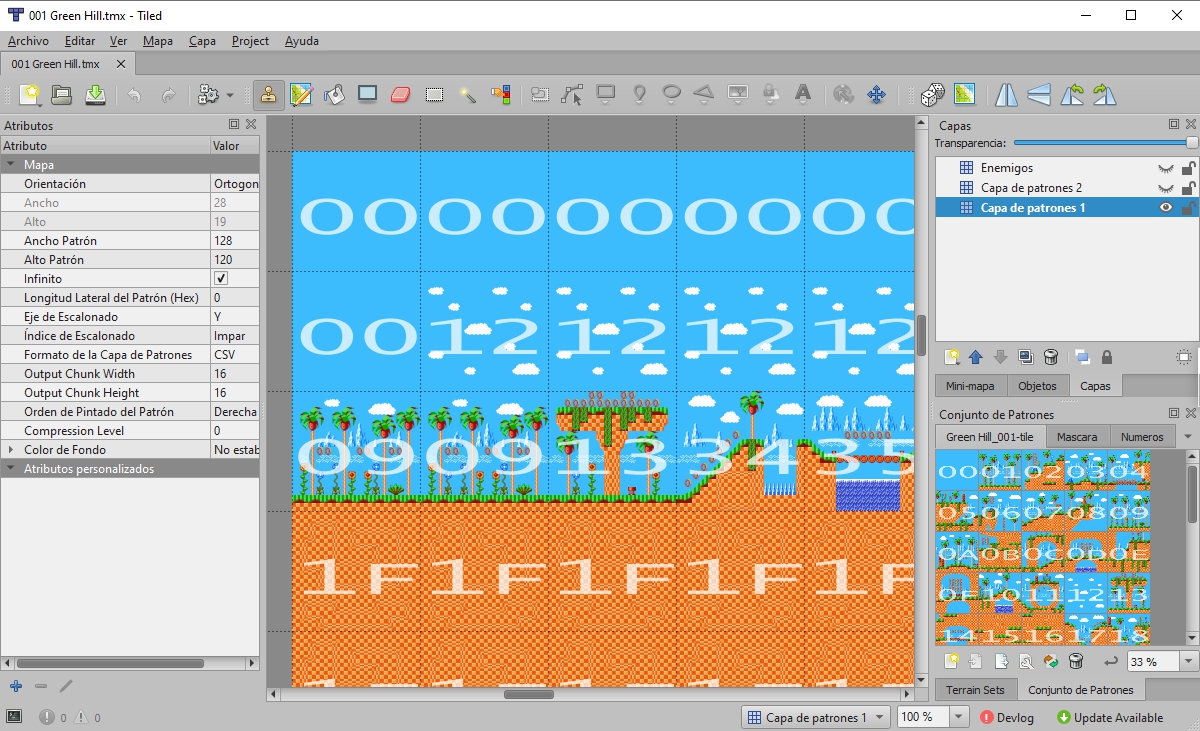This screenshot has width=1200, height=731.
Task: Click the Remove Layer trash icon
Action: coord(1050,357)
